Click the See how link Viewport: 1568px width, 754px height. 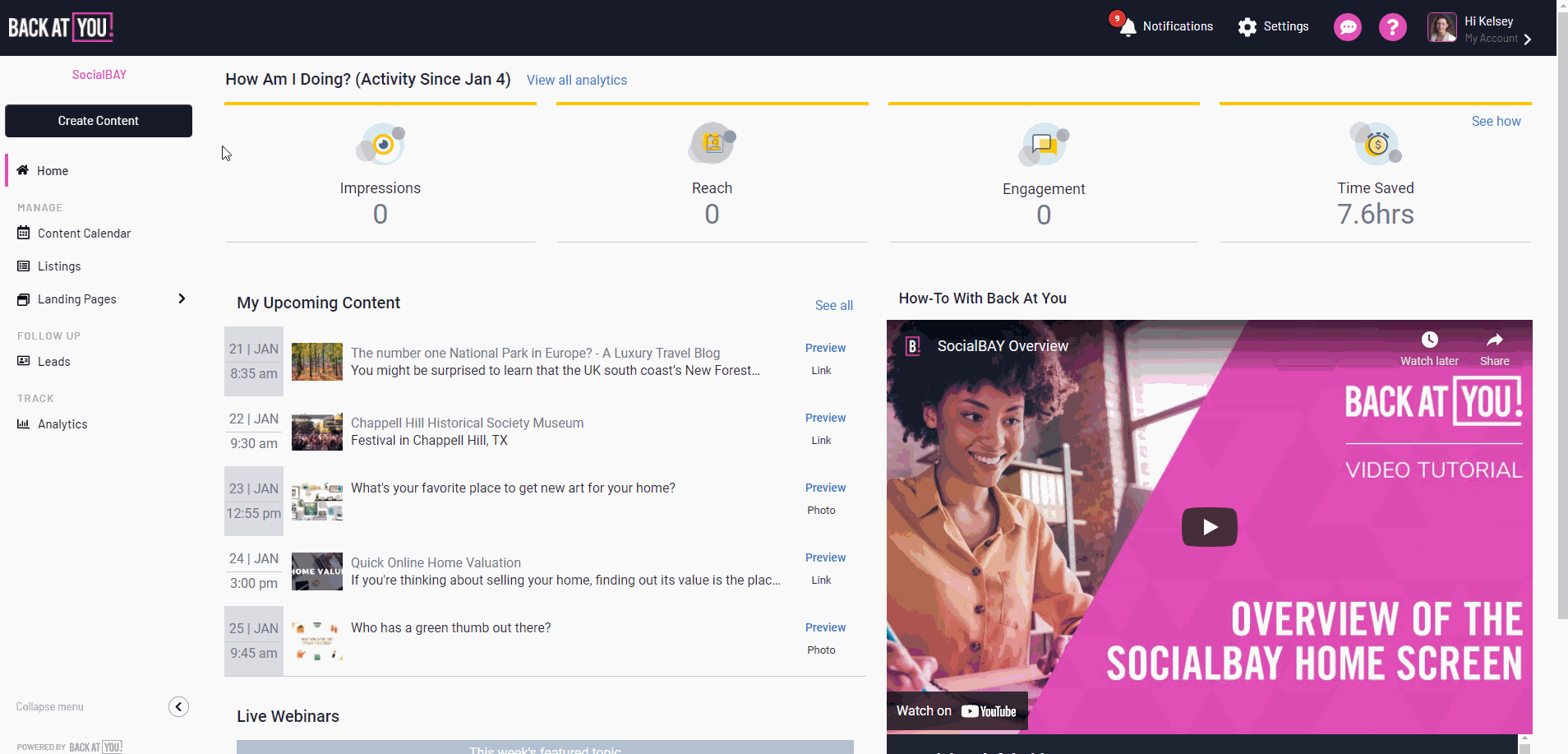(x=1496, y=121)
